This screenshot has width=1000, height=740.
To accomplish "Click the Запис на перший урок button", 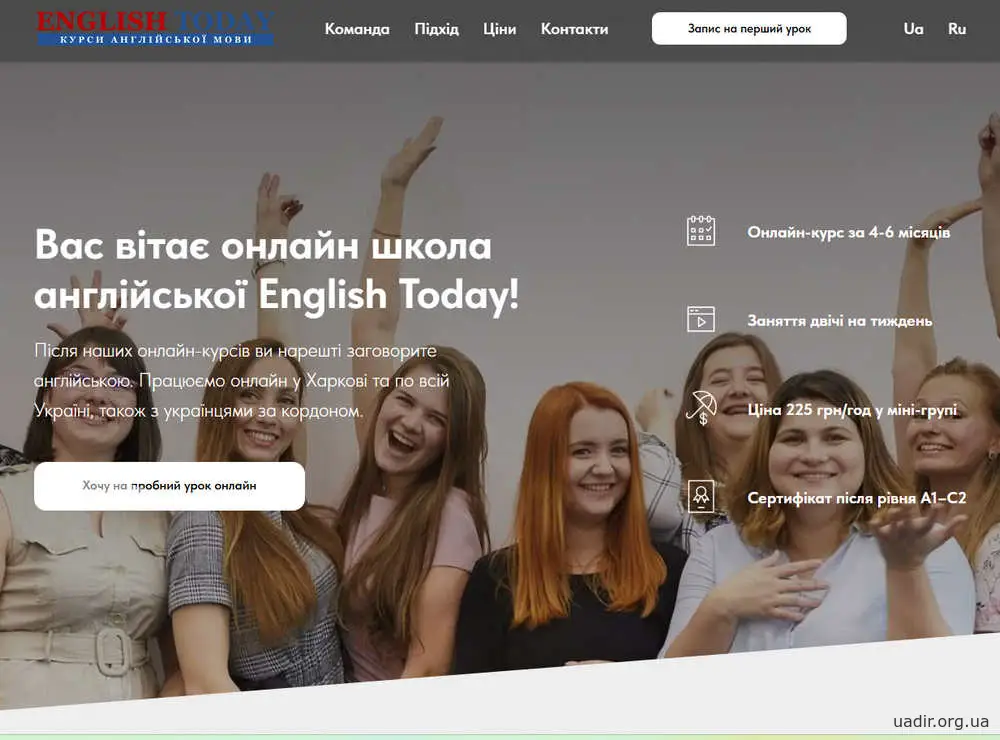I will 748,29.
